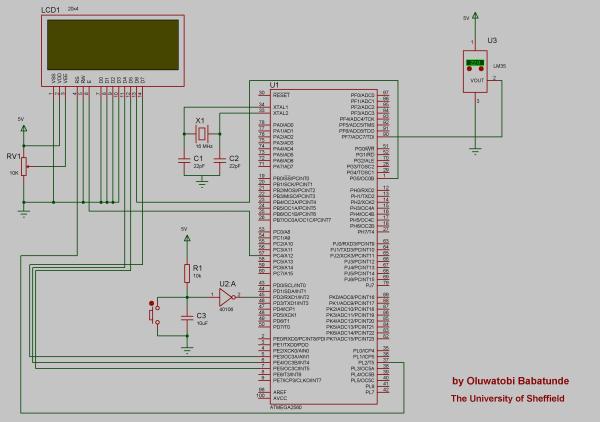Click the AVCC pin label
The image size is (600, 422).
click(x=280, y=398)
